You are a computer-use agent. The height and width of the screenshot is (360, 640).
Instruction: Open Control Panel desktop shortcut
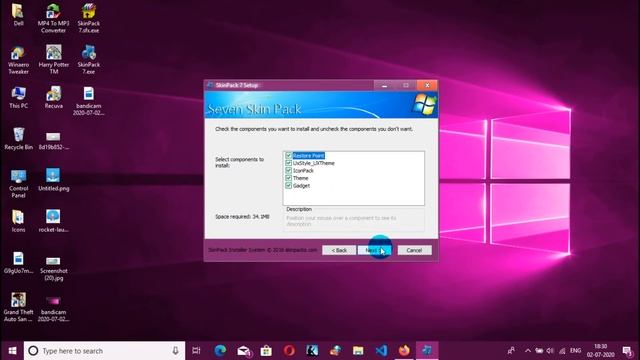pos(18,184)
